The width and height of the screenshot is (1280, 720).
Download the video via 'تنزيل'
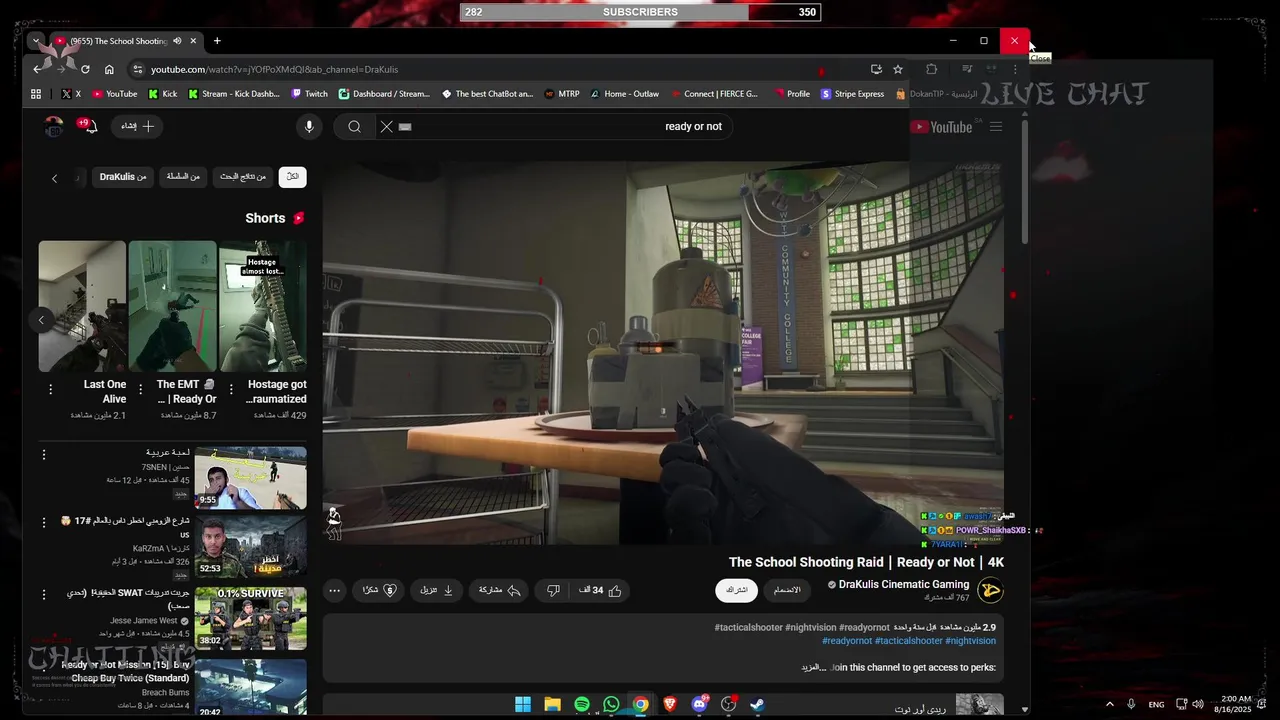(436, 590)
